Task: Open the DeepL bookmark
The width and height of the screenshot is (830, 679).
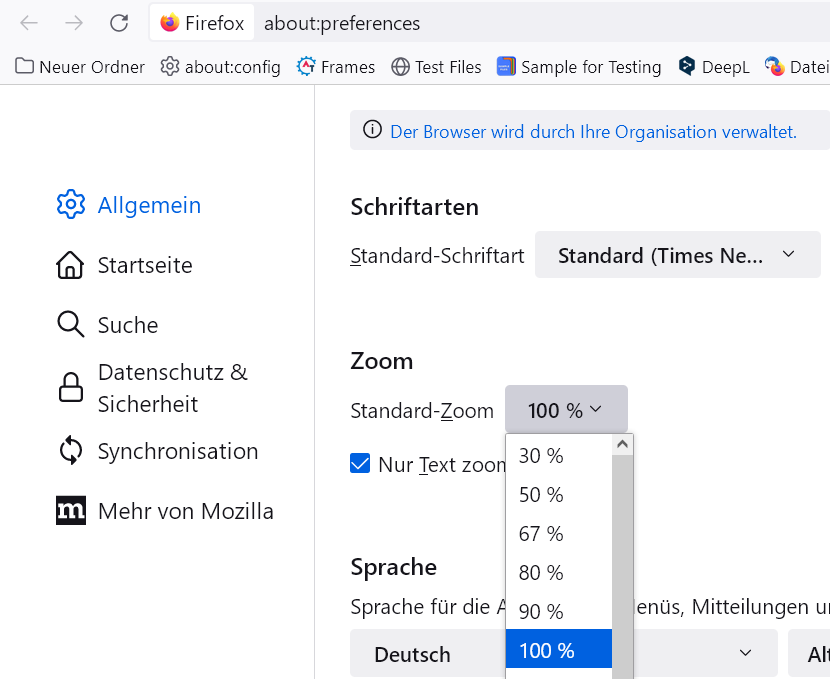Action: pyautogui.click(x=714, y=67)
